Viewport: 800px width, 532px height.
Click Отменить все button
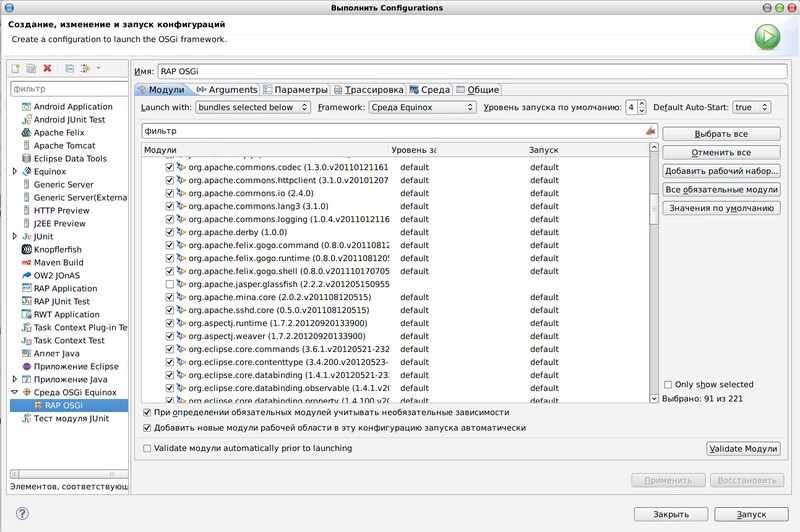tap(721, 153)
